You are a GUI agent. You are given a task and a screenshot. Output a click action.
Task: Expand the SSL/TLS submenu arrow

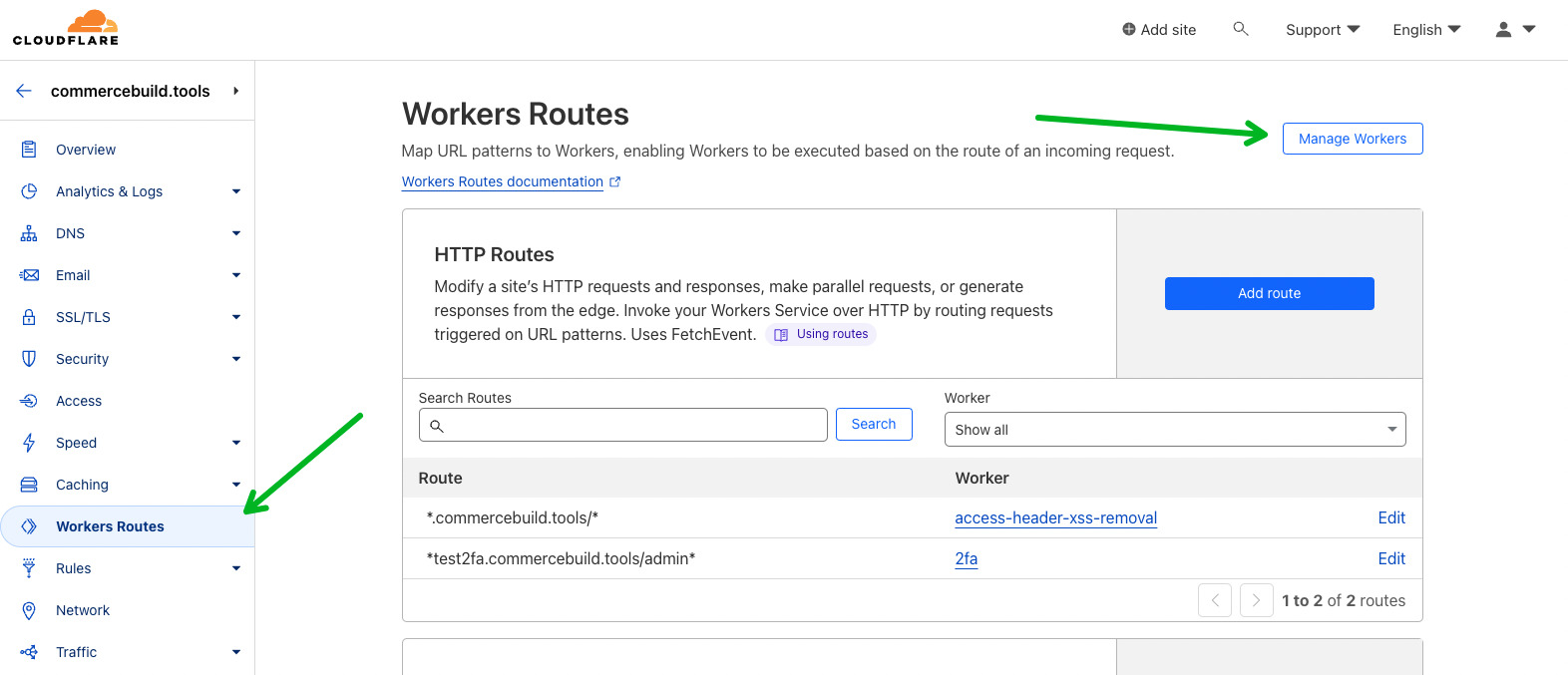(x=236, y=317)
